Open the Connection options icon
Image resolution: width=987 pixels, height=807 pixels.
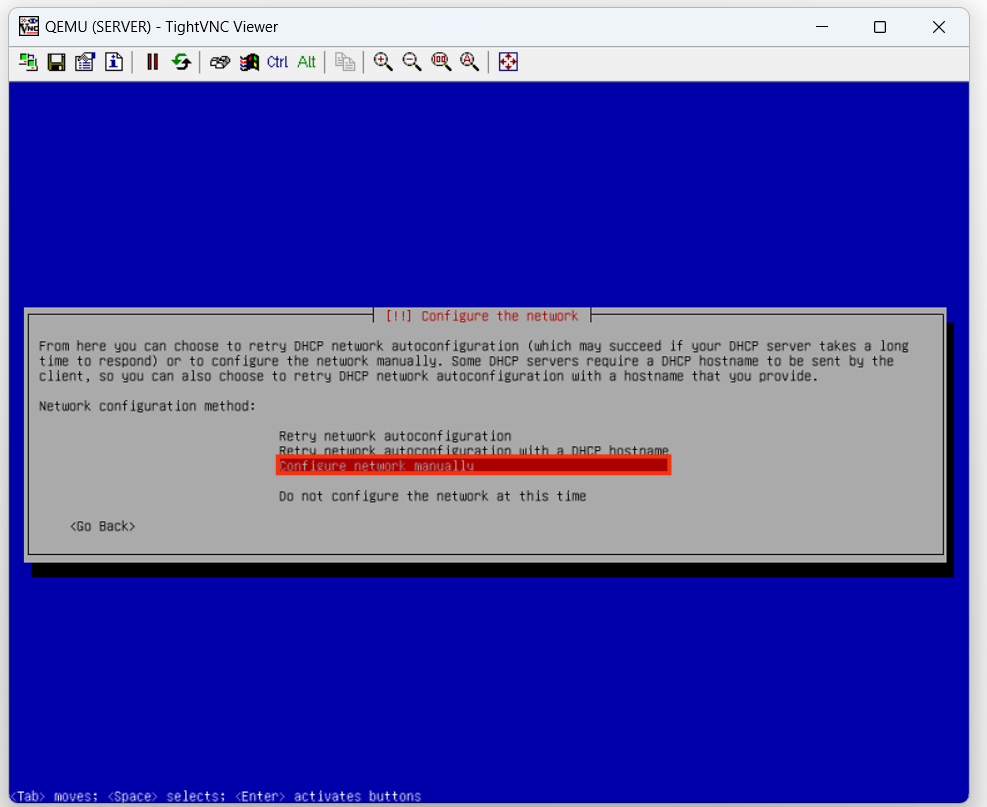coord(85,62)
